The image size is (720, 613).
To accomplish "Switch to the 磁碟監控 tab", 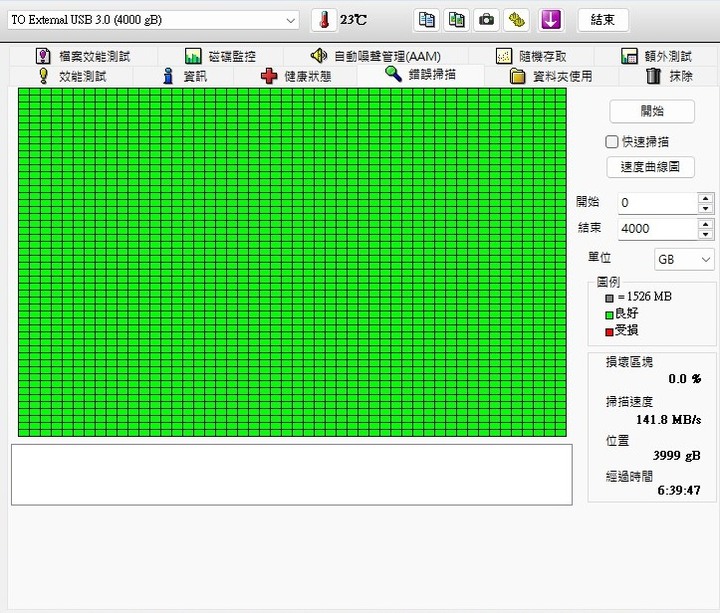I will pyautogui.click(x=220, y=56).
